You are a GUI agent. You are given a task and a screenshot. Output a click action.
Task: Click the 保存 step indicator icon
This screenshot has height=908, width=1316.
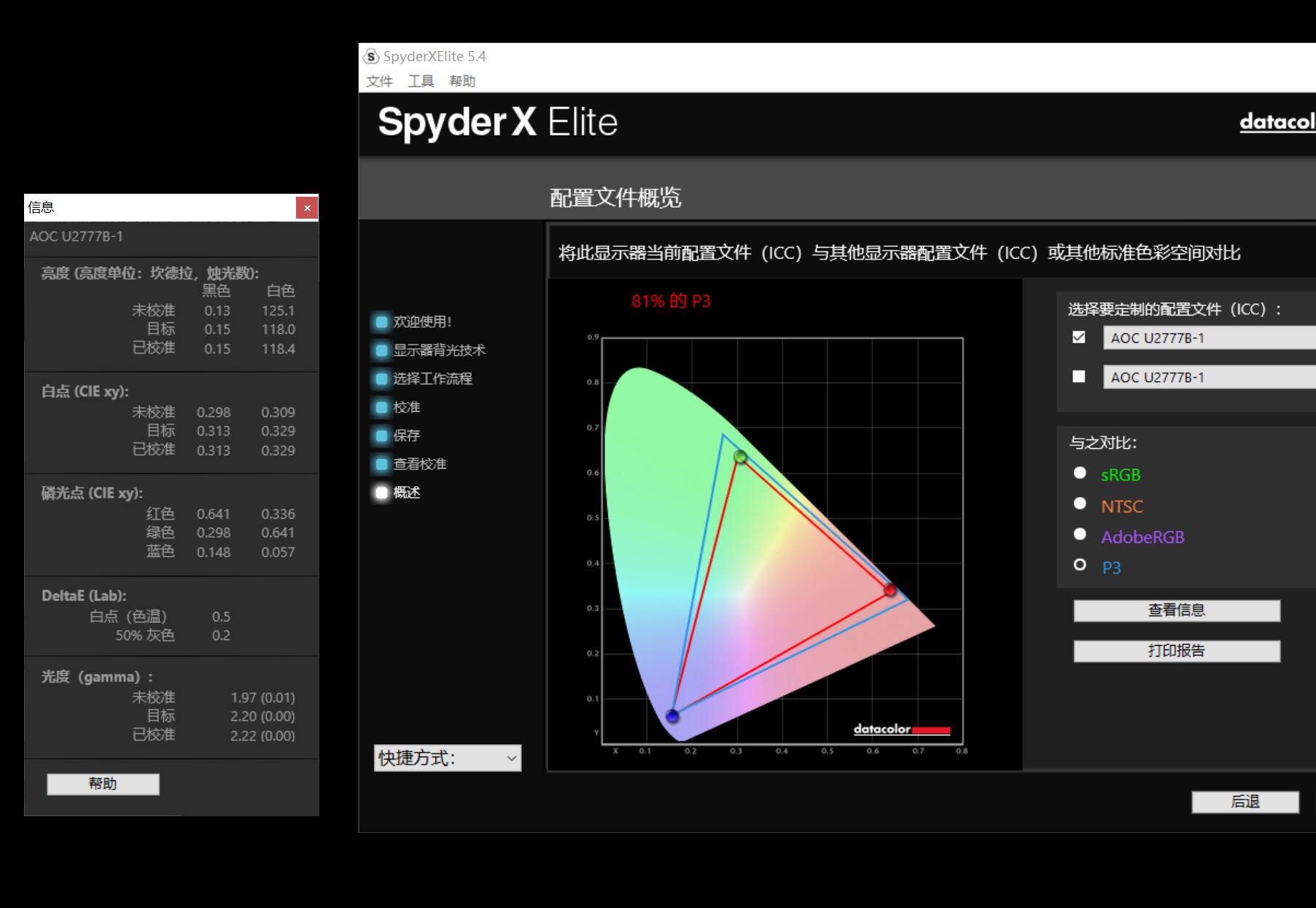point(381,435)
